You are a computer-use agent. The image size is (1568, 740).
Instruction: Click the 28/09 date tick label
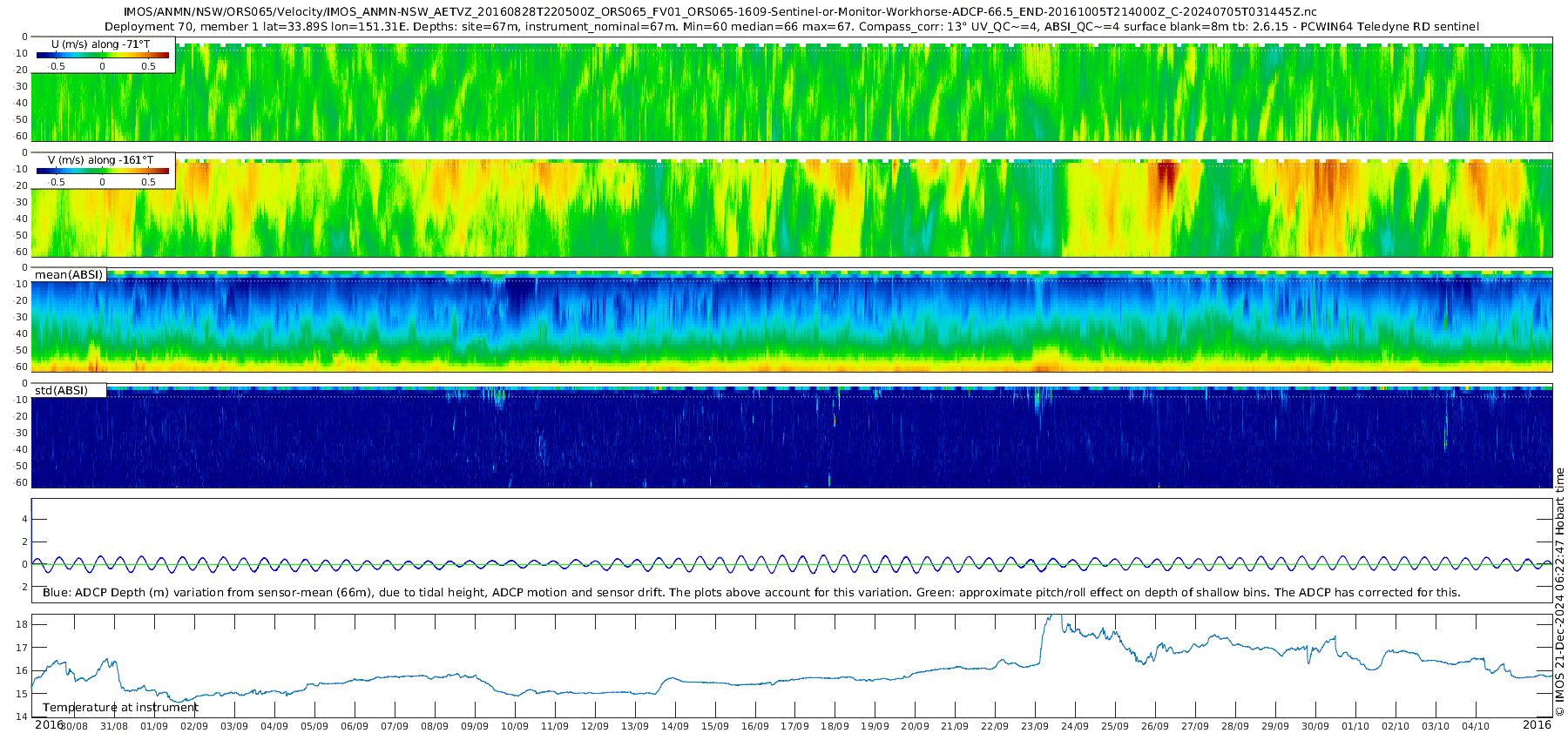tap(1235, 726)
